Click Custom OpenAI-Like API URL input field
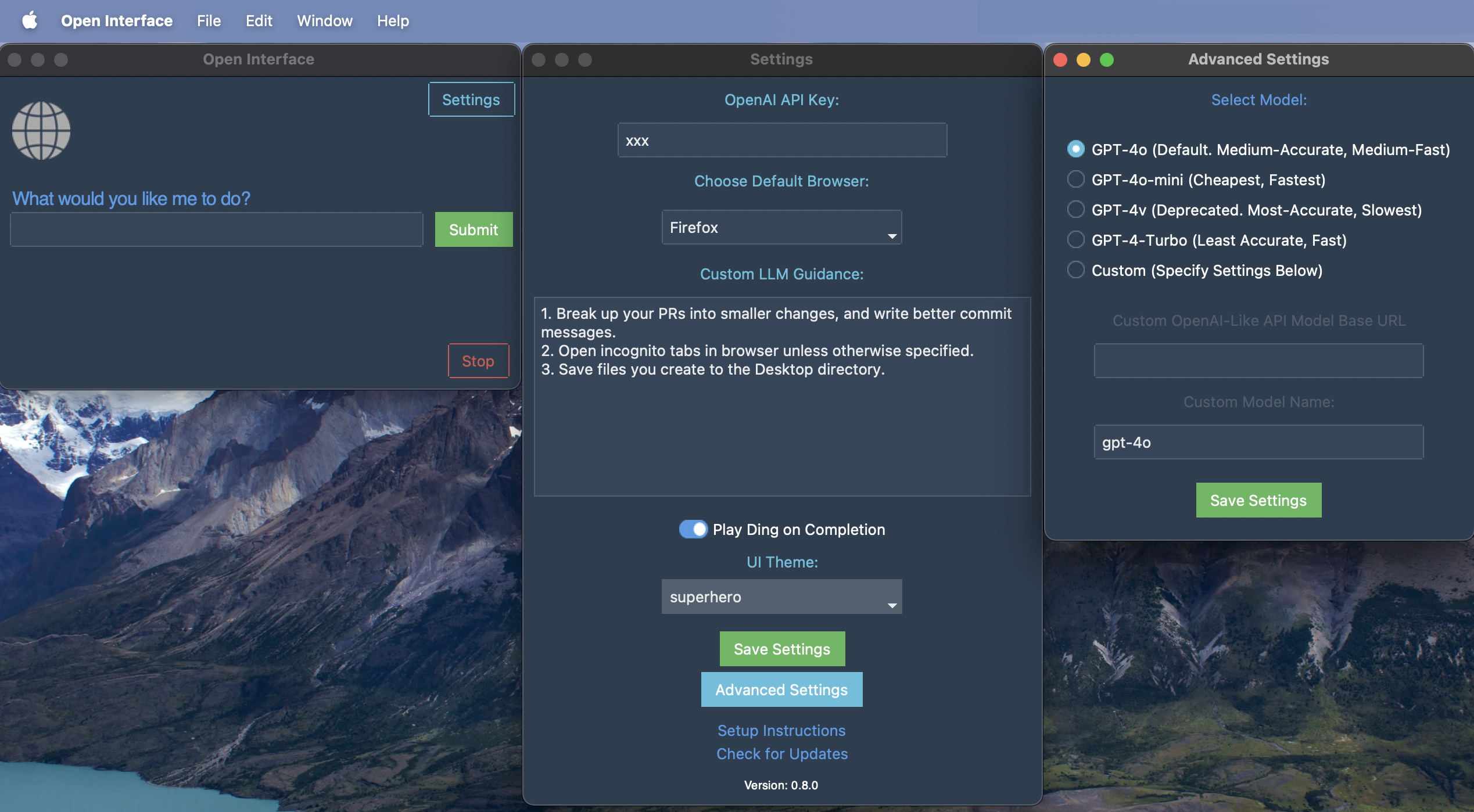 pyautogui.click(x=1259, y=360)
